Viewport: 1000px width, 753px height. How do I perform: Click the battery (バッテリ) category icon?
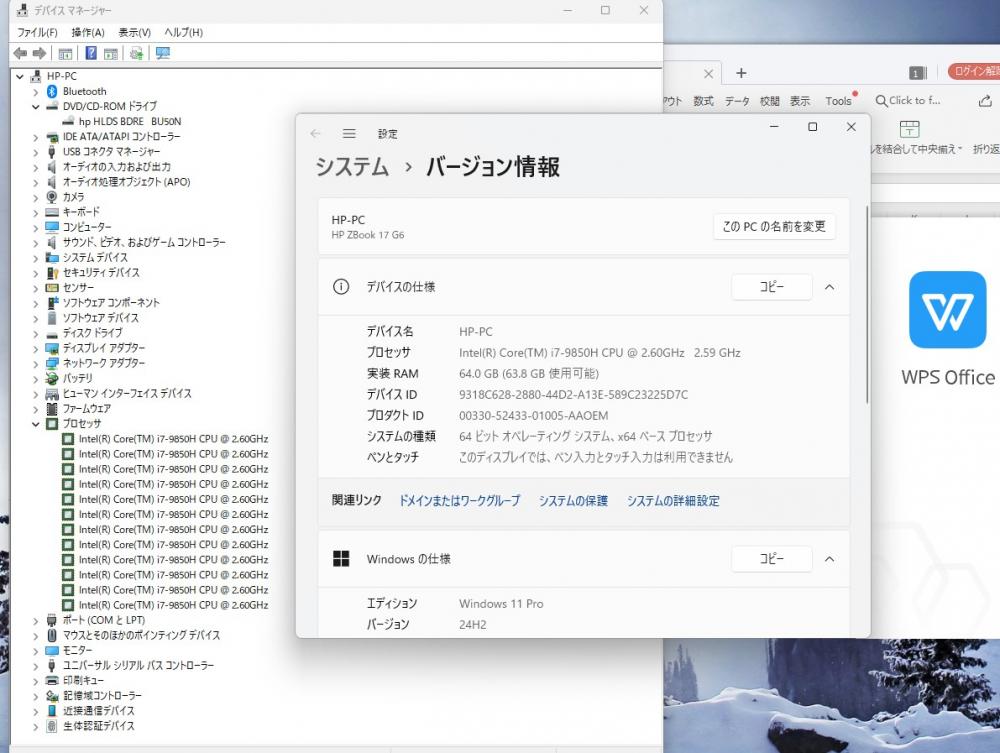(52, 378)
